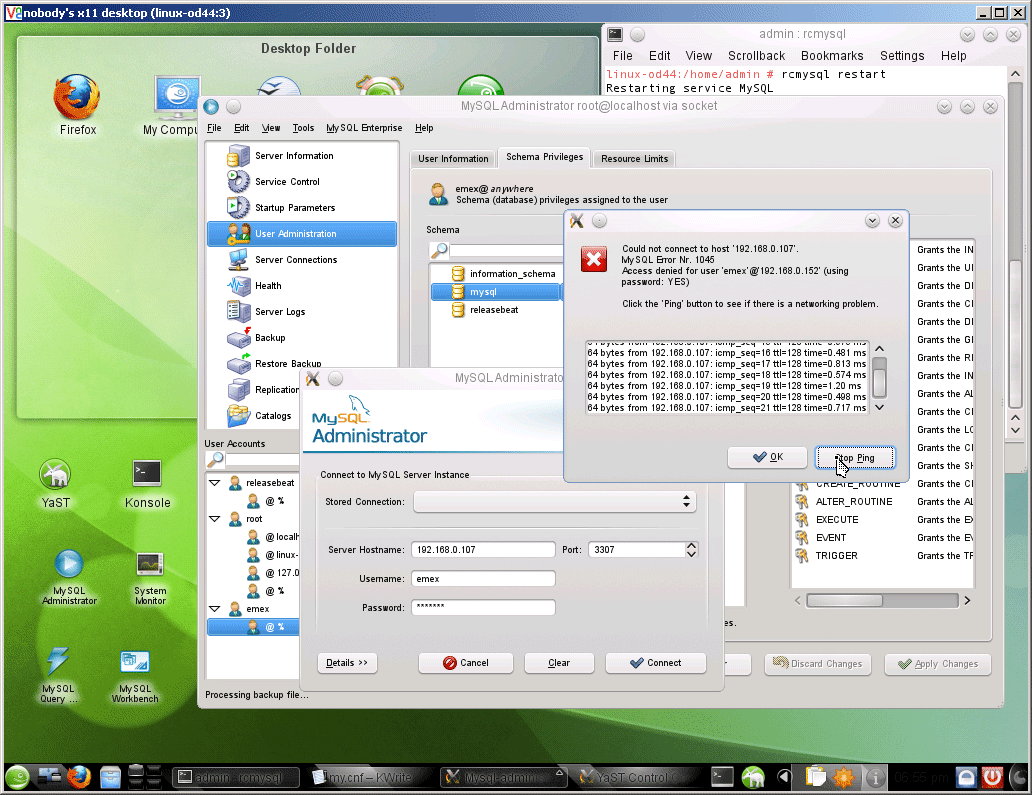Open Bookmarks menu in Konsole
Screen dimensions: 1032x795
(832, 56)
